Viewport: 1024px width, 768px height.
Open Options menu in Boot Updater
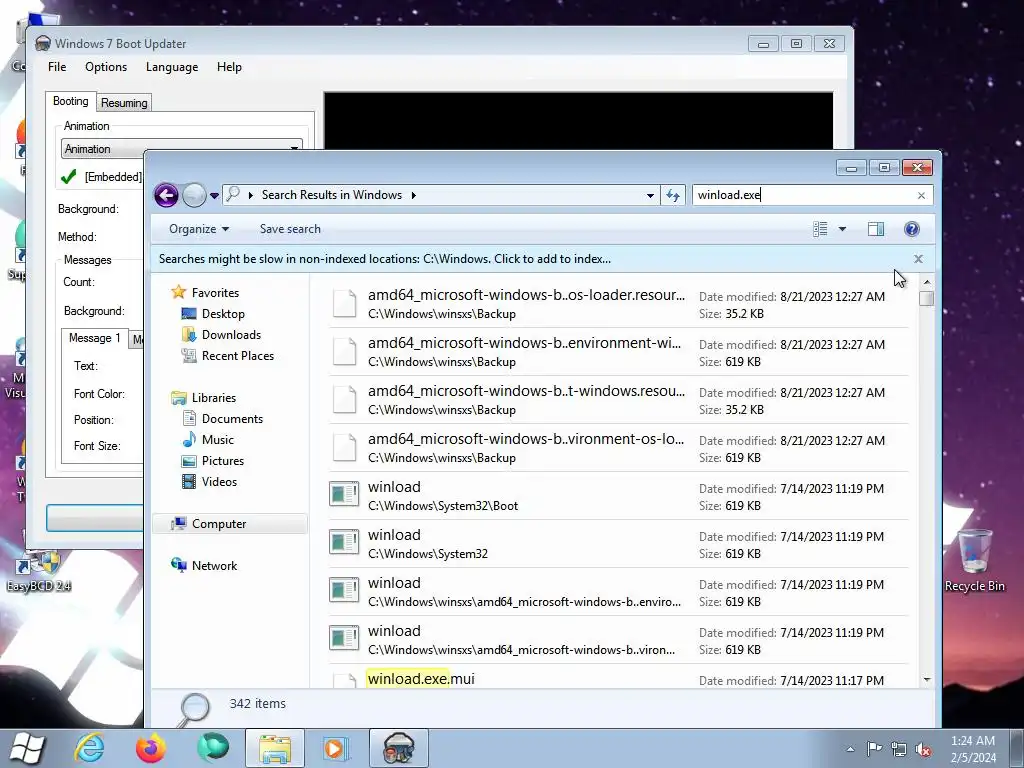(106, 67)
